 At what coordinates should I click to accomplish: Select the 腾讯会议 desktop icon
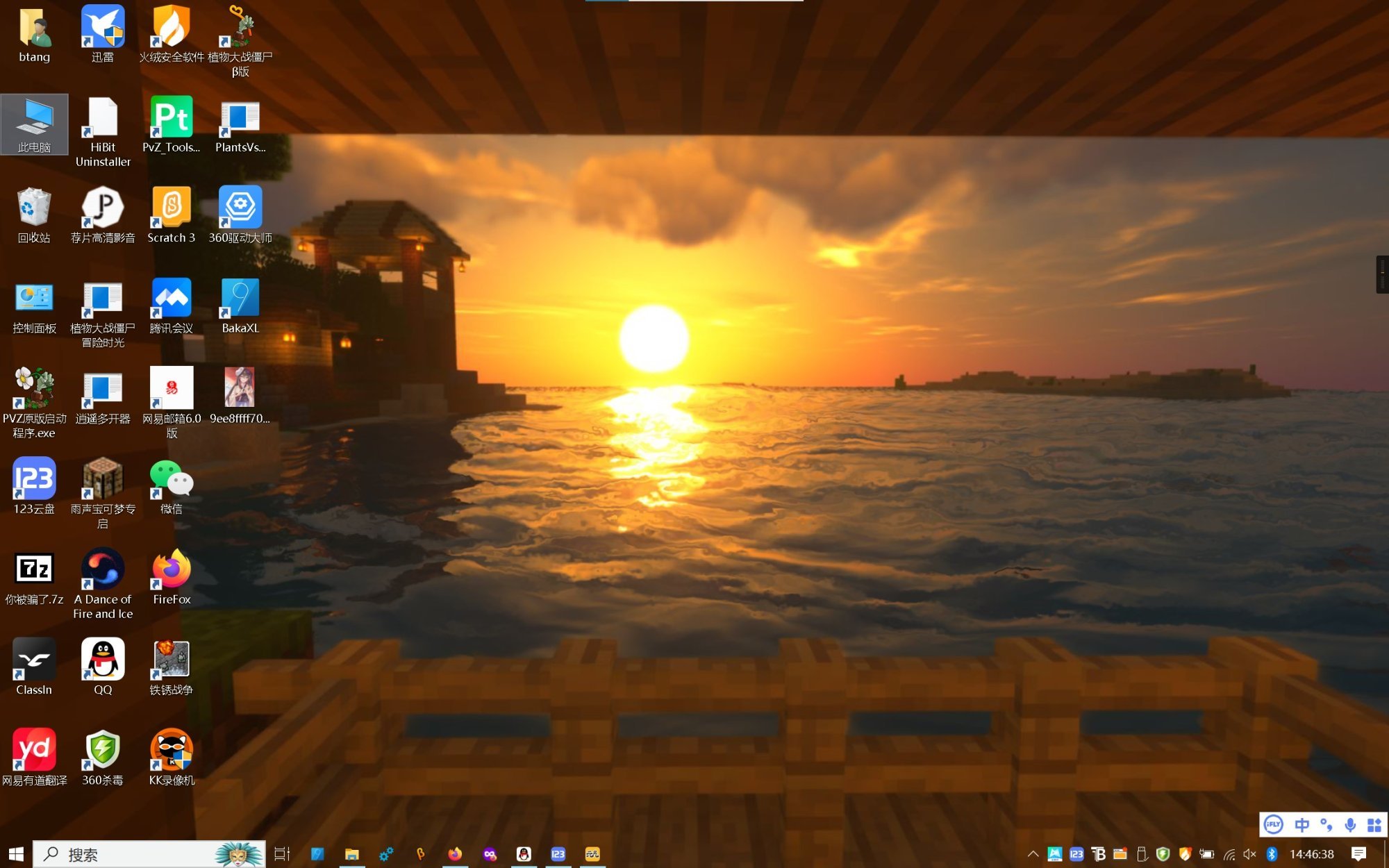point(172,306)
